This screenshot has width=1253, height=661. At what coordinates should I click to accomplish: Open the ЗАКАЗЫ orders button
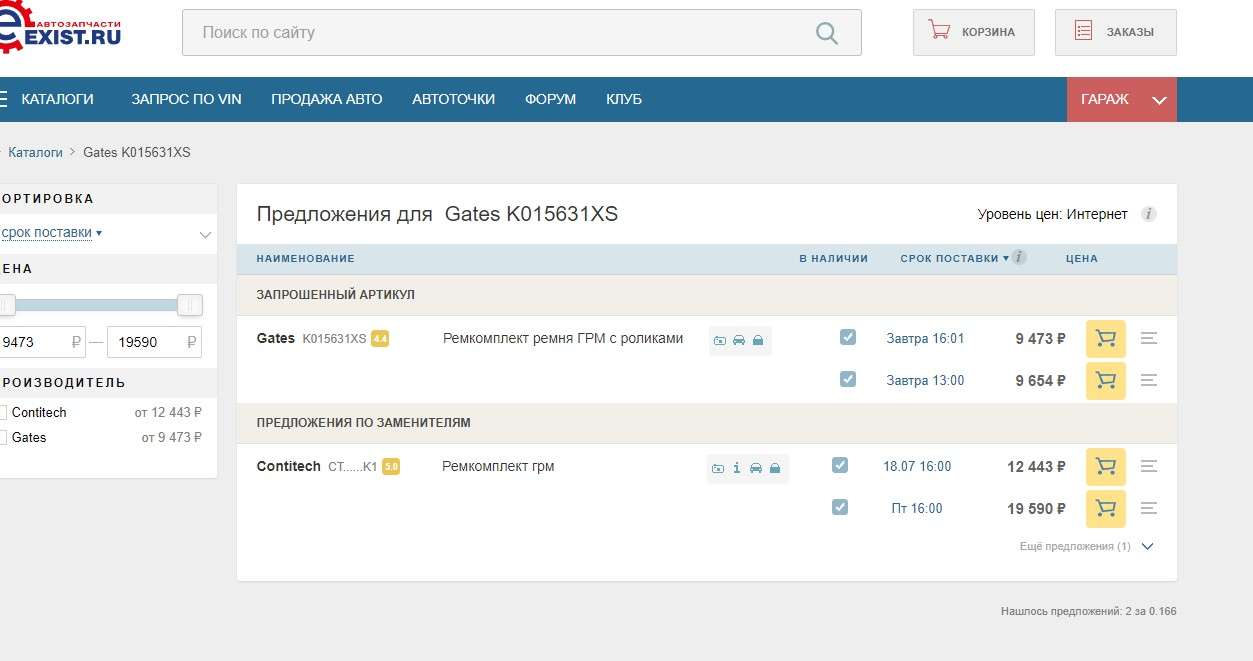[1116, 32]
